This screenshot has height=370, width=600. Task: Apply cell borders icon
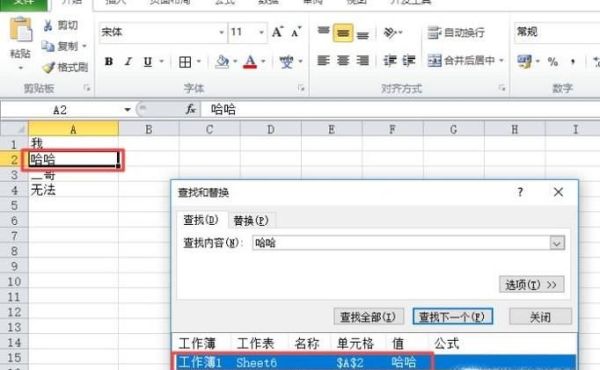(x=185, y=62)
